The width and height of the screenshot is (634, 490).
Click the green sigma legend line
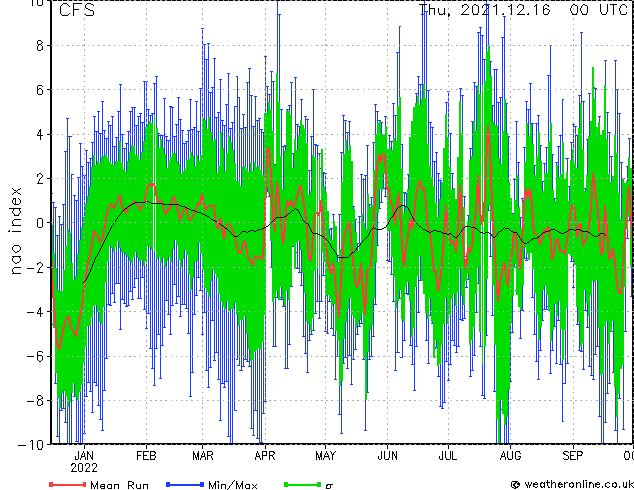point(303,484)
